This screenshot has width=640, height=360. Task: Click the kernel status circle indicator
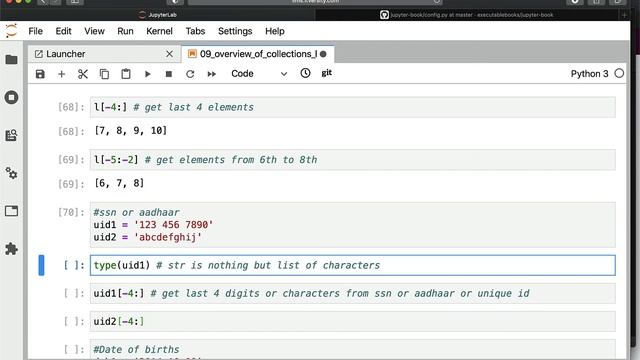click(x=619, y=73)
